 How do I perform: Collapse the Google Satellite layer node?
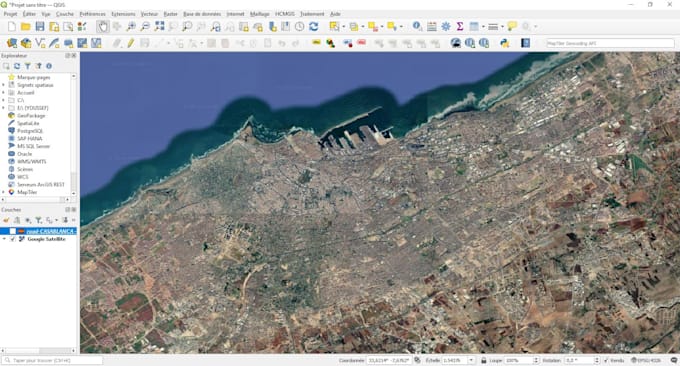point(4,239)
